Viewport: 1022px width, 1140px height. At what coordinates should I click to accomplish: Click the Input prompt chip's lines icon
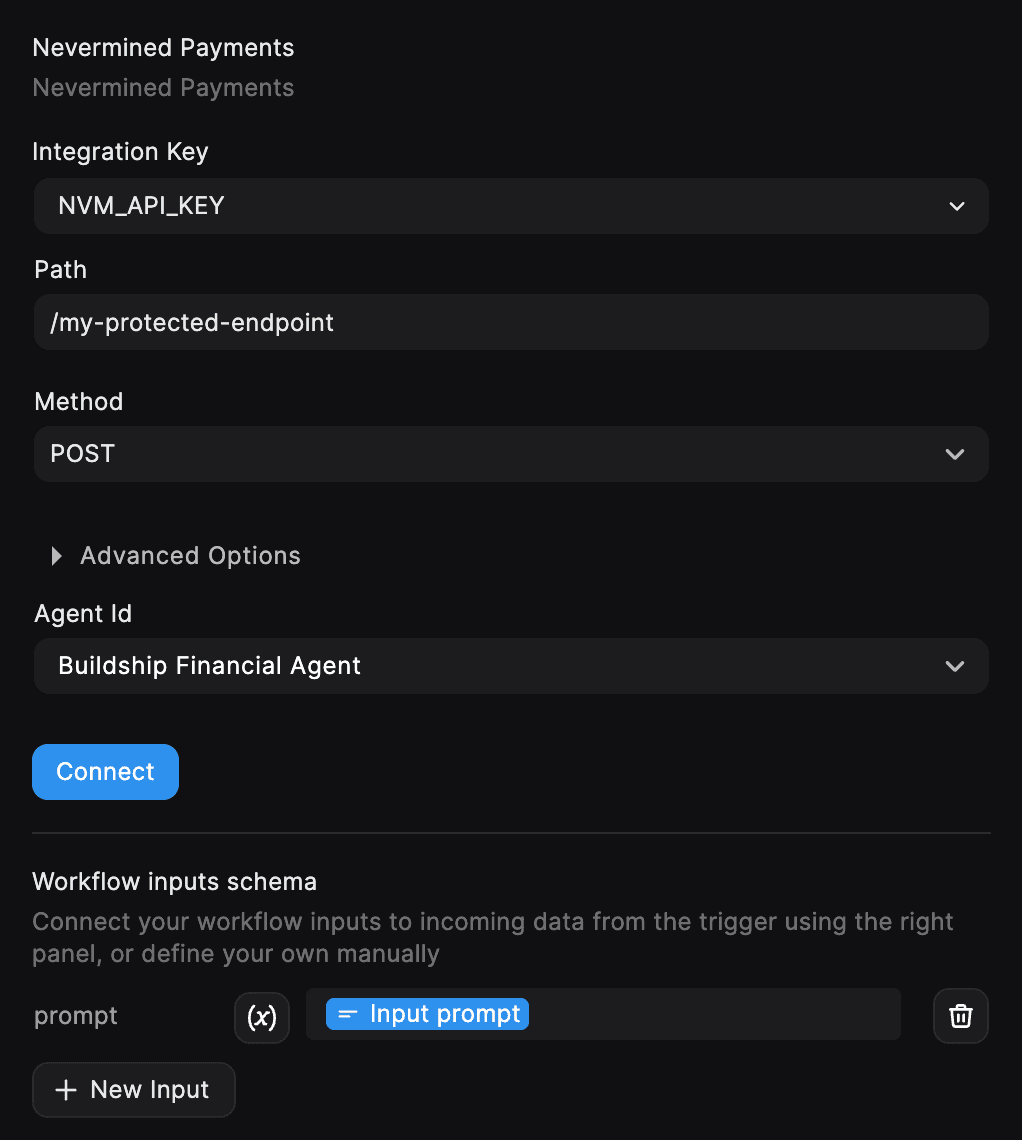(347, 1015)
